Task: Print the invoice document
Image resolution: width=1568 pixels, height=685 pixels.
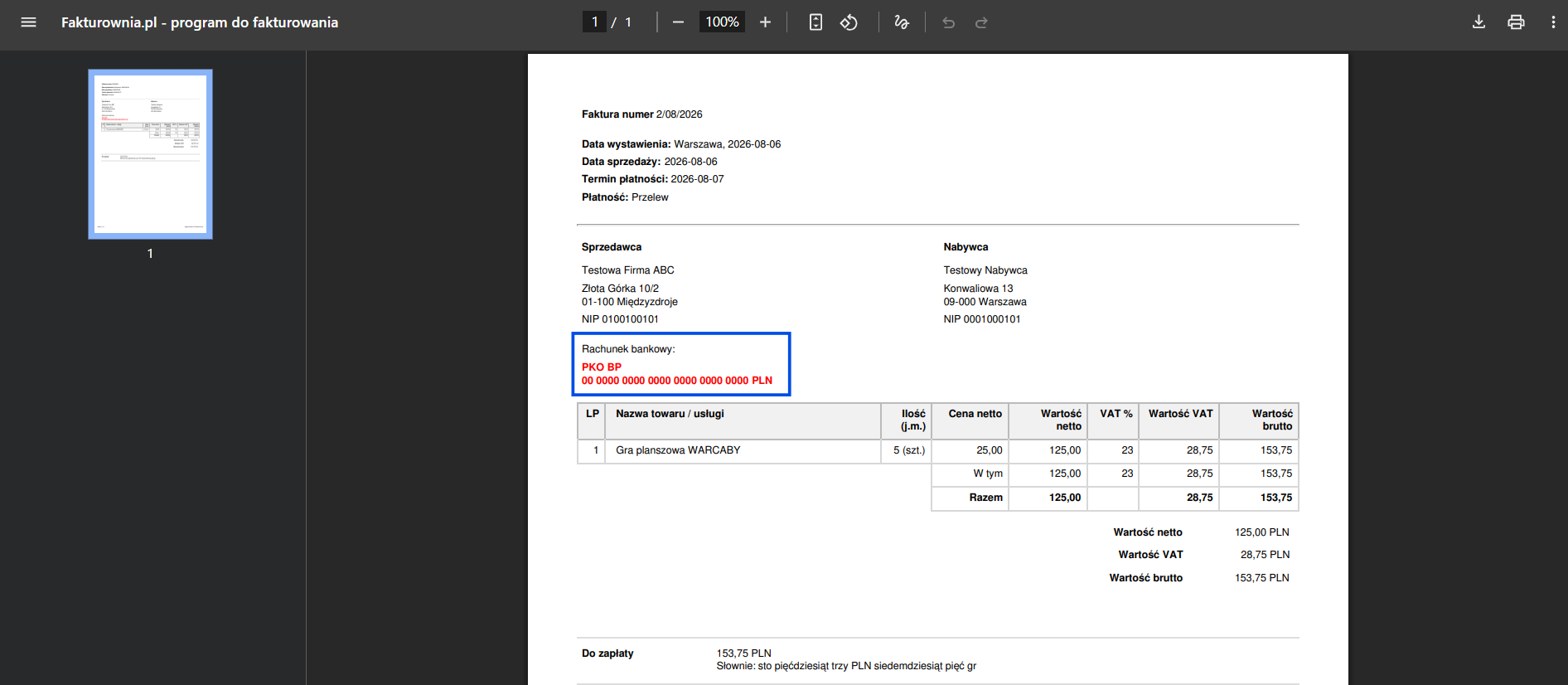Action: pos(1516,22)
